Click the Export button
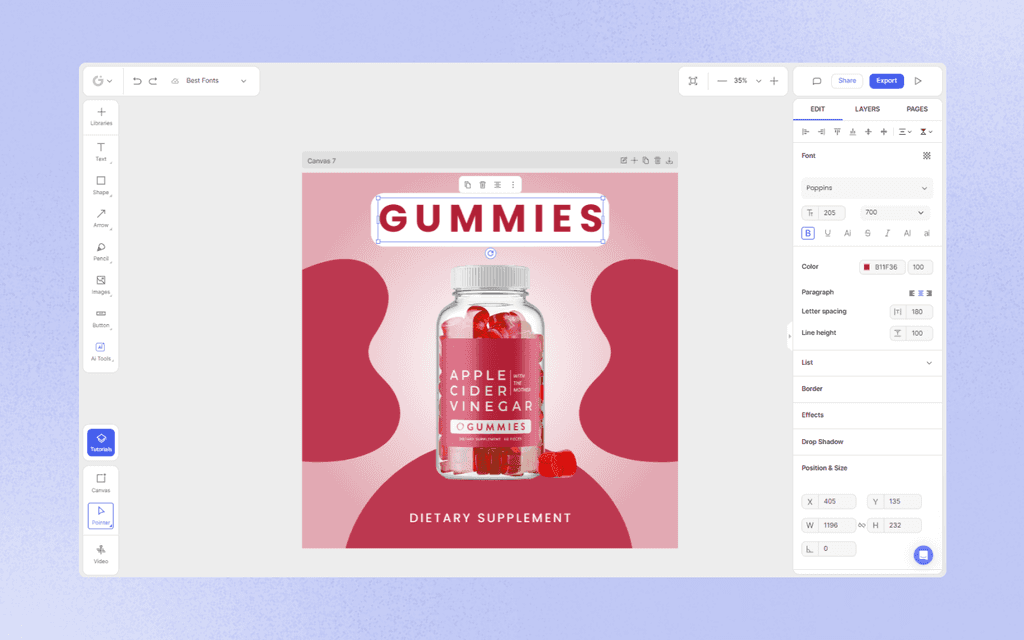 (886, 80)
